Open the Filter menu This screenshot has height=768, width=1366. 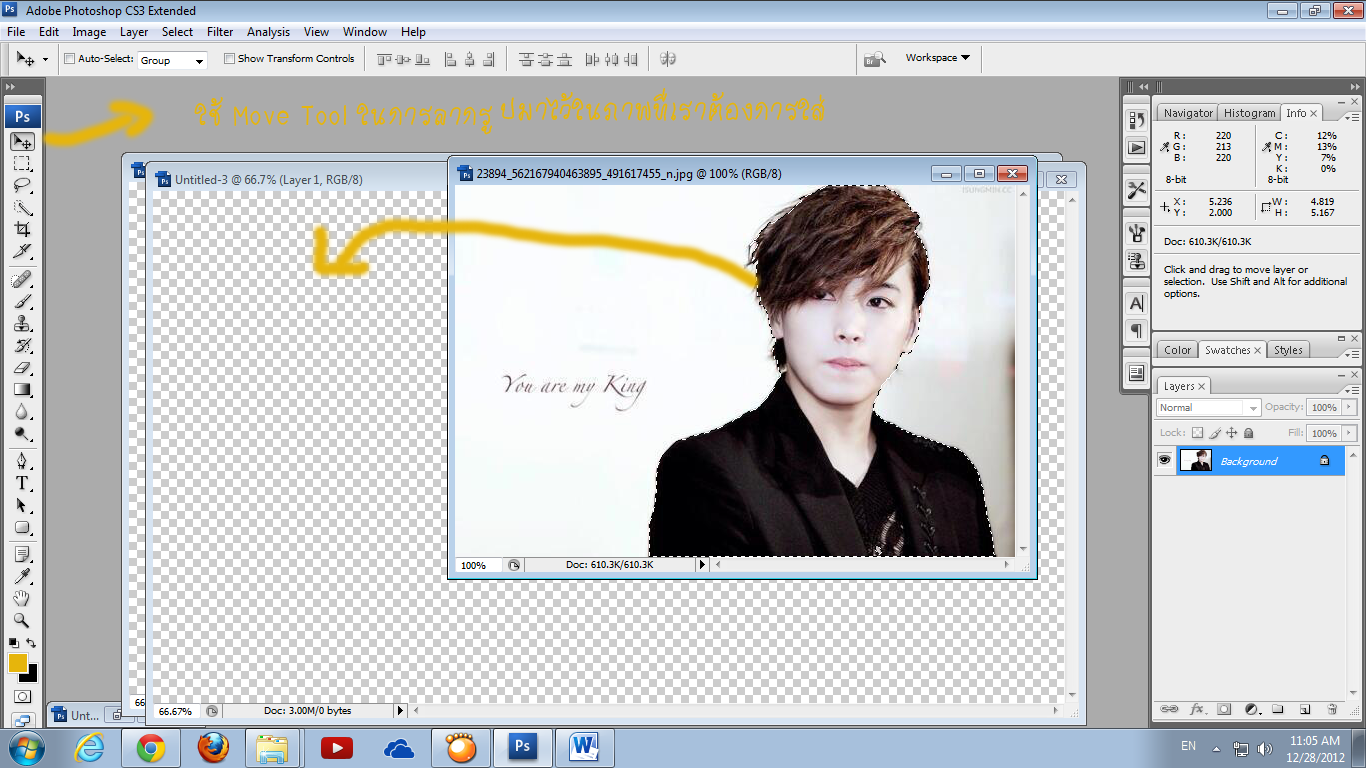tap(220, 32)
